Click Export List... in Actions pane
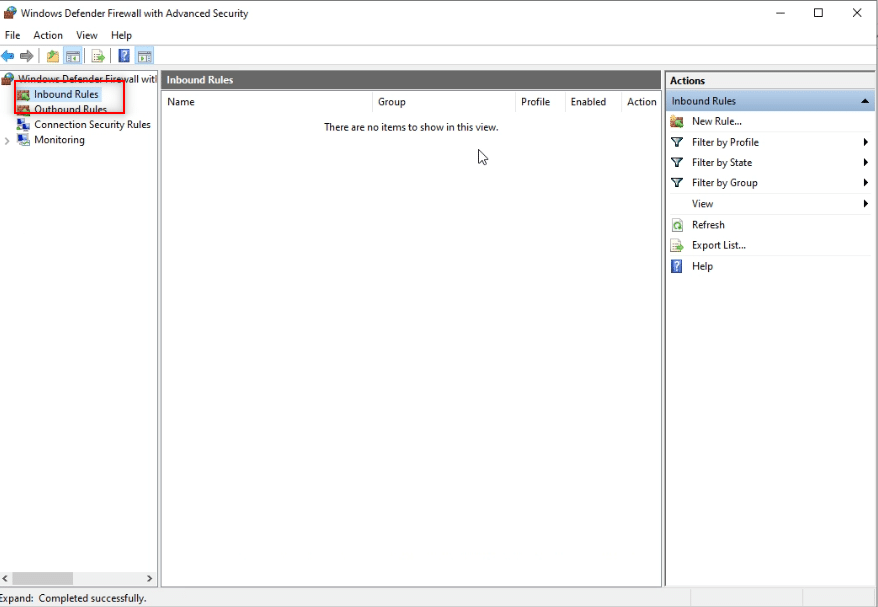 tap(719, 245)
